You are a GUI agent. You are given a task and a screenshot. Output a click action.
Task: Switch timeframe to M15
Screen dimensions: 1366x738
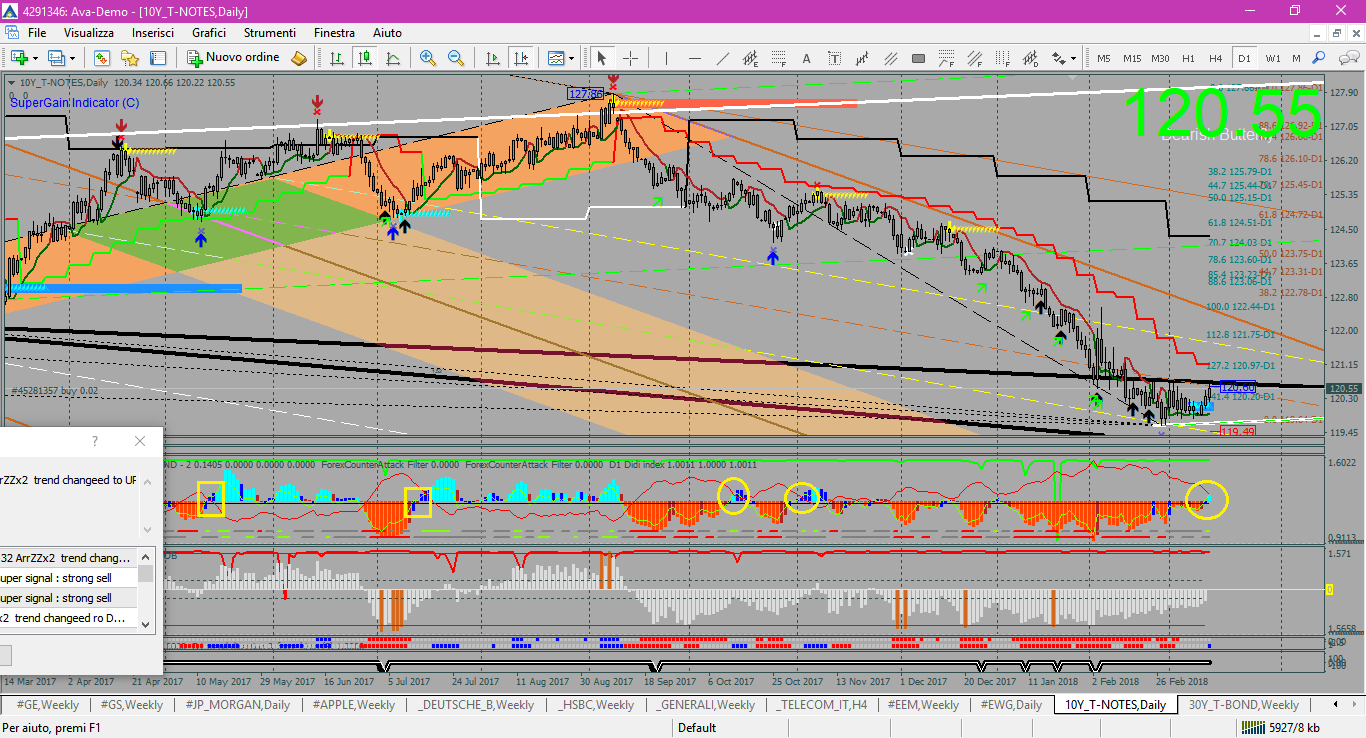pyautogui.click(x=1132, y=58)
